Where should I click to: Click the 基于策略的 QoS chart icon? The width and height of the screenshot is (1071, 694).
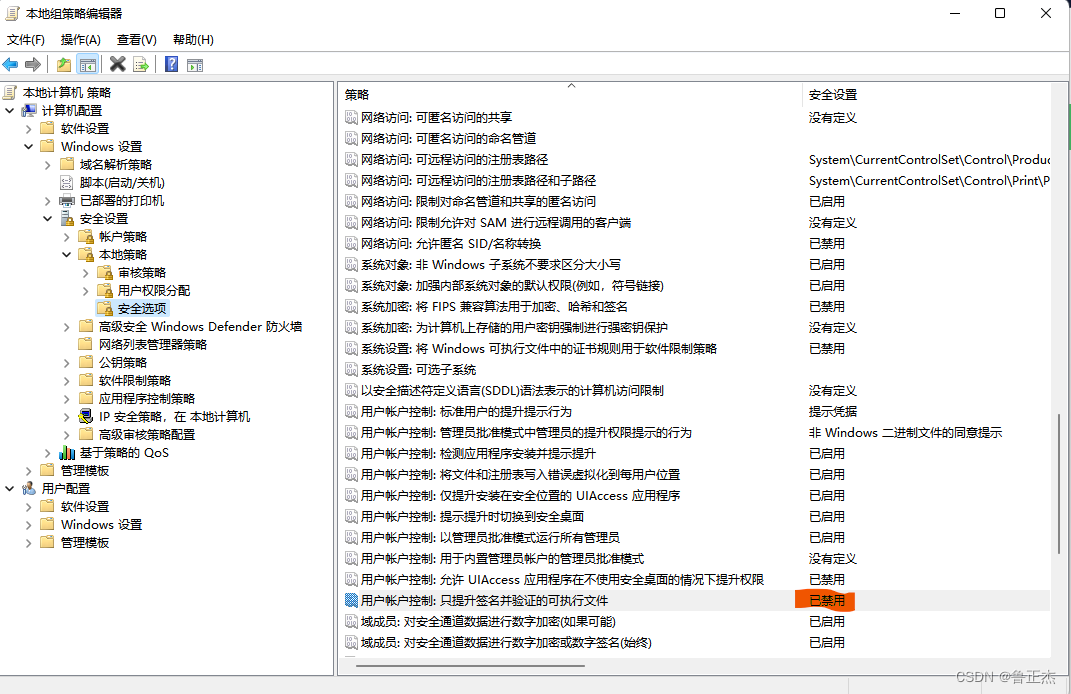tap(67, 453)
